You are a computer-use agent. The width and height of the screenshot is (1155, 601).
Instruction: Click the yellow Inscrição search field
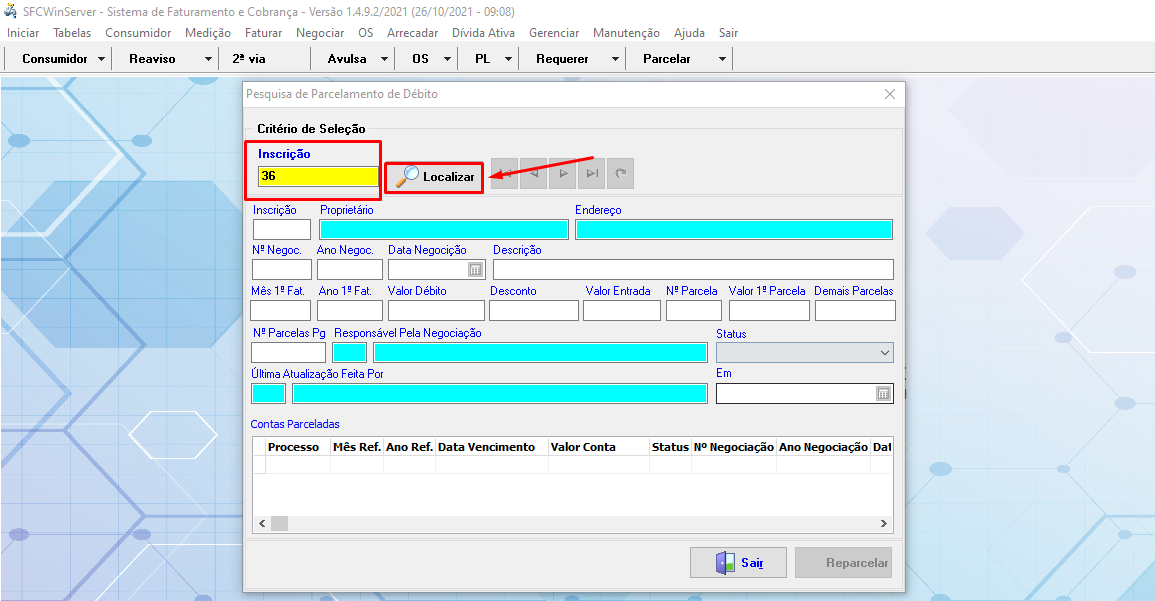(317, 177)
